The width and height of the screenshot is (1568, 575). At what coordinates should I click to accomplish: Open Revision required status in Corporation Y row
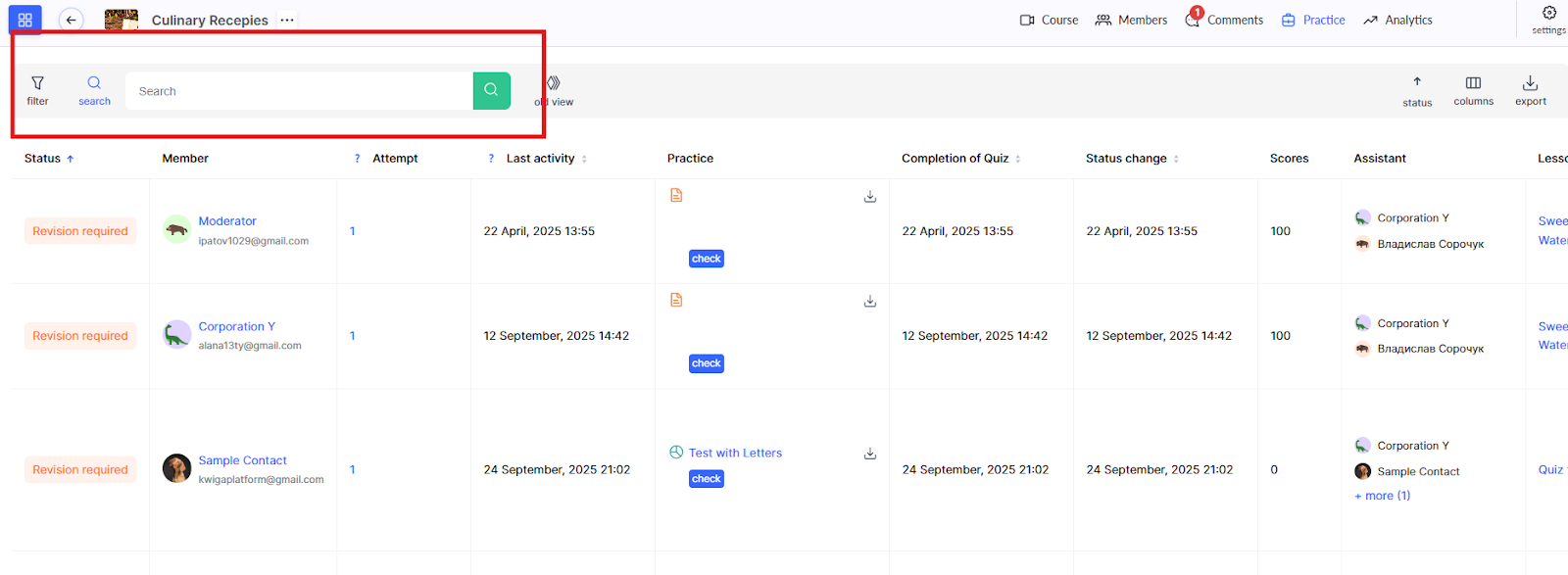click(x=80, y=336)
